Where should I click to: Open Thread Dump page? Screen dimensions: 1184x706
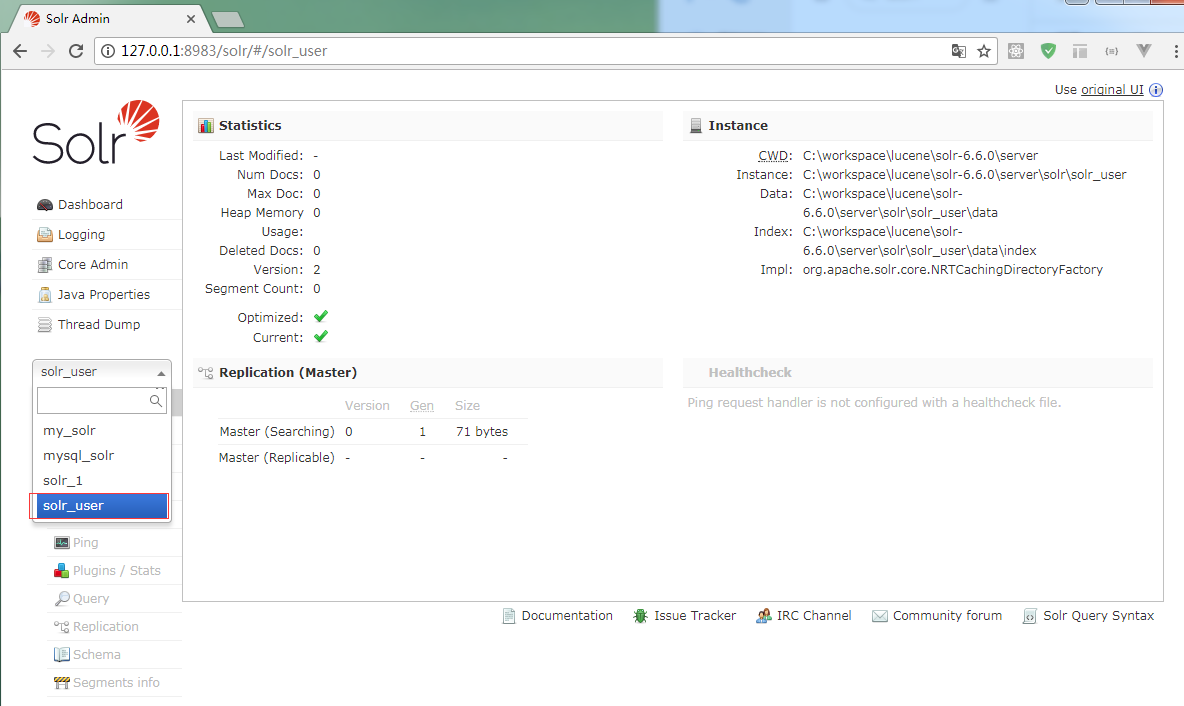click(99, 325)
